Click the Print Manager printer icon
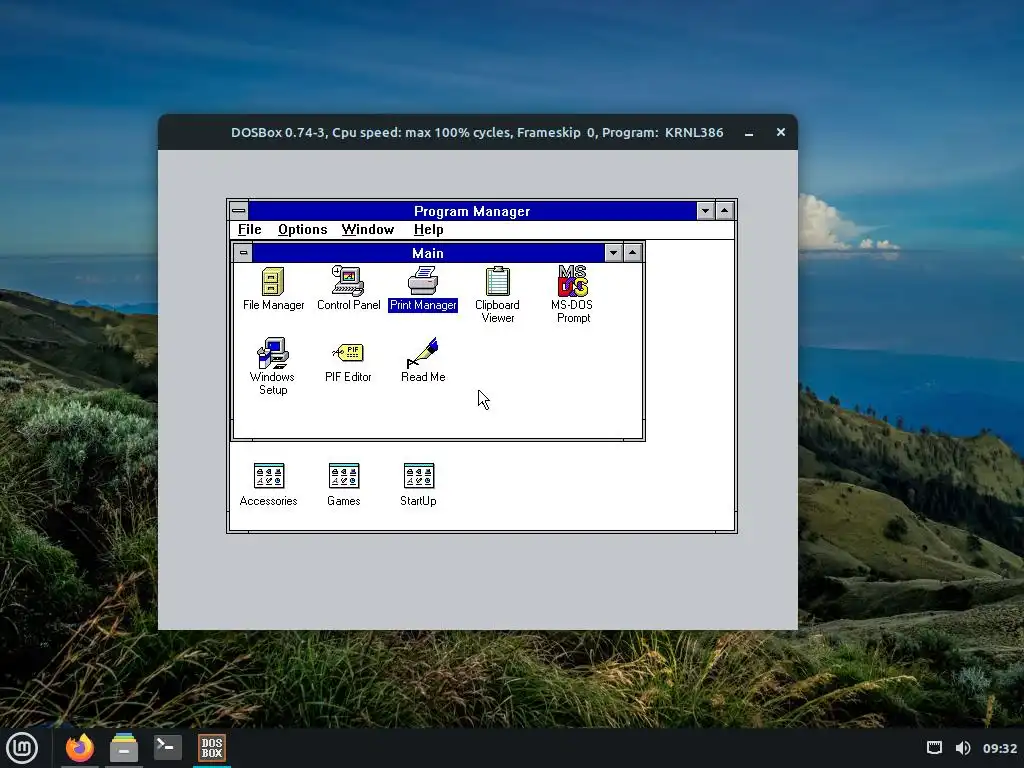Screen dimensions: 1024x768 point(423,281)
